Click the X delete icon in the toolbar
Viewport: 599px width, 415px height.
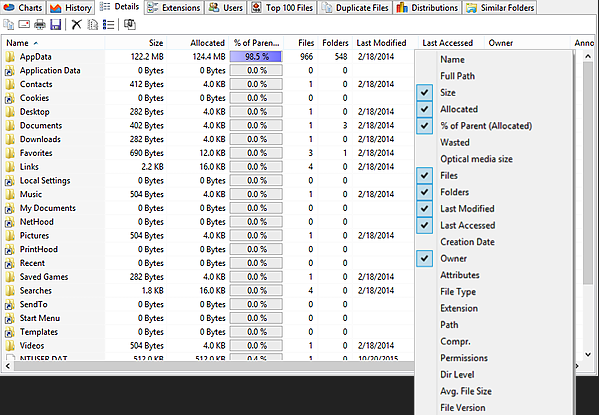point(76,25)
